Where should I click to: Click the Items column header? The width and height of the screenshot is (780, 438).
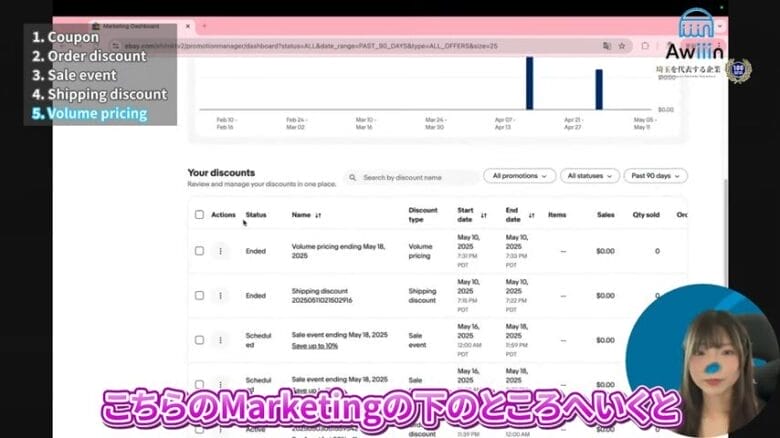pyautogui.click(x=557, y=215)
